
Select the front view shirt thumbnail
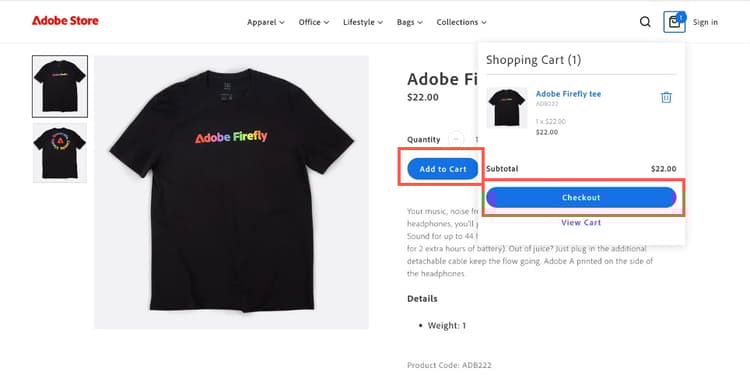pos(60,86)
